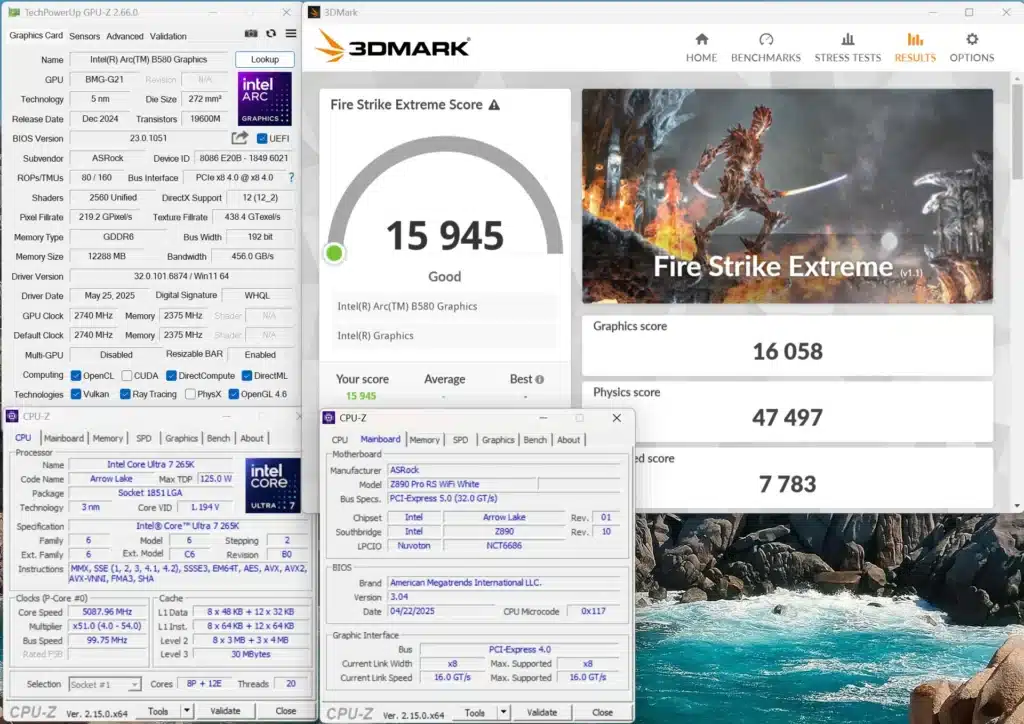Click the GPU Name field in GPU-Z
This screenshot has width=1024, height=724.
tap(149, 59)
